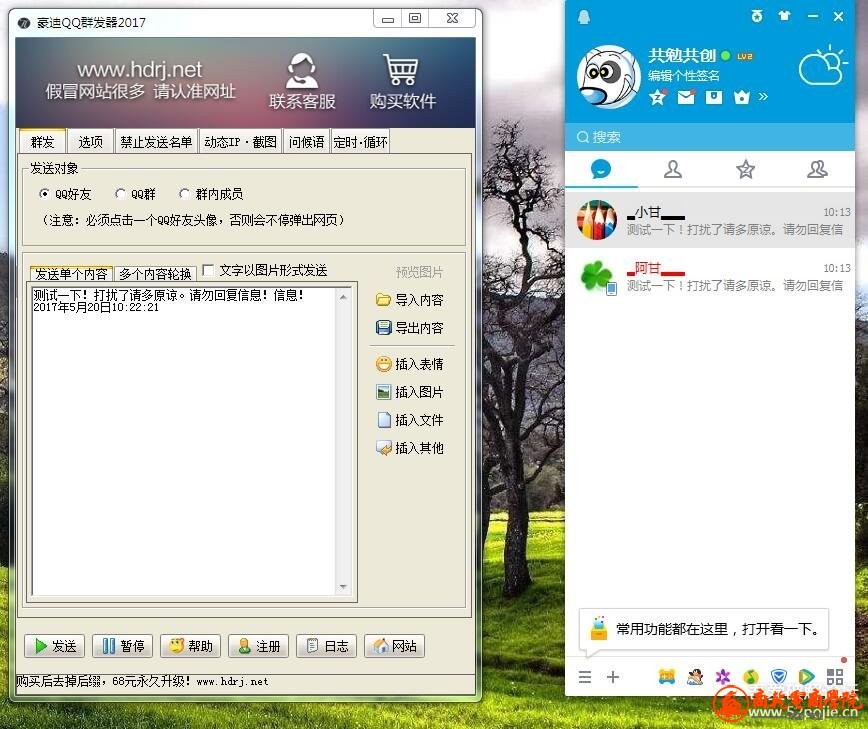This screenshot has width=868, height=729.
Task: Switch to the QQ groups tab
Action: (x=818, y=169)
